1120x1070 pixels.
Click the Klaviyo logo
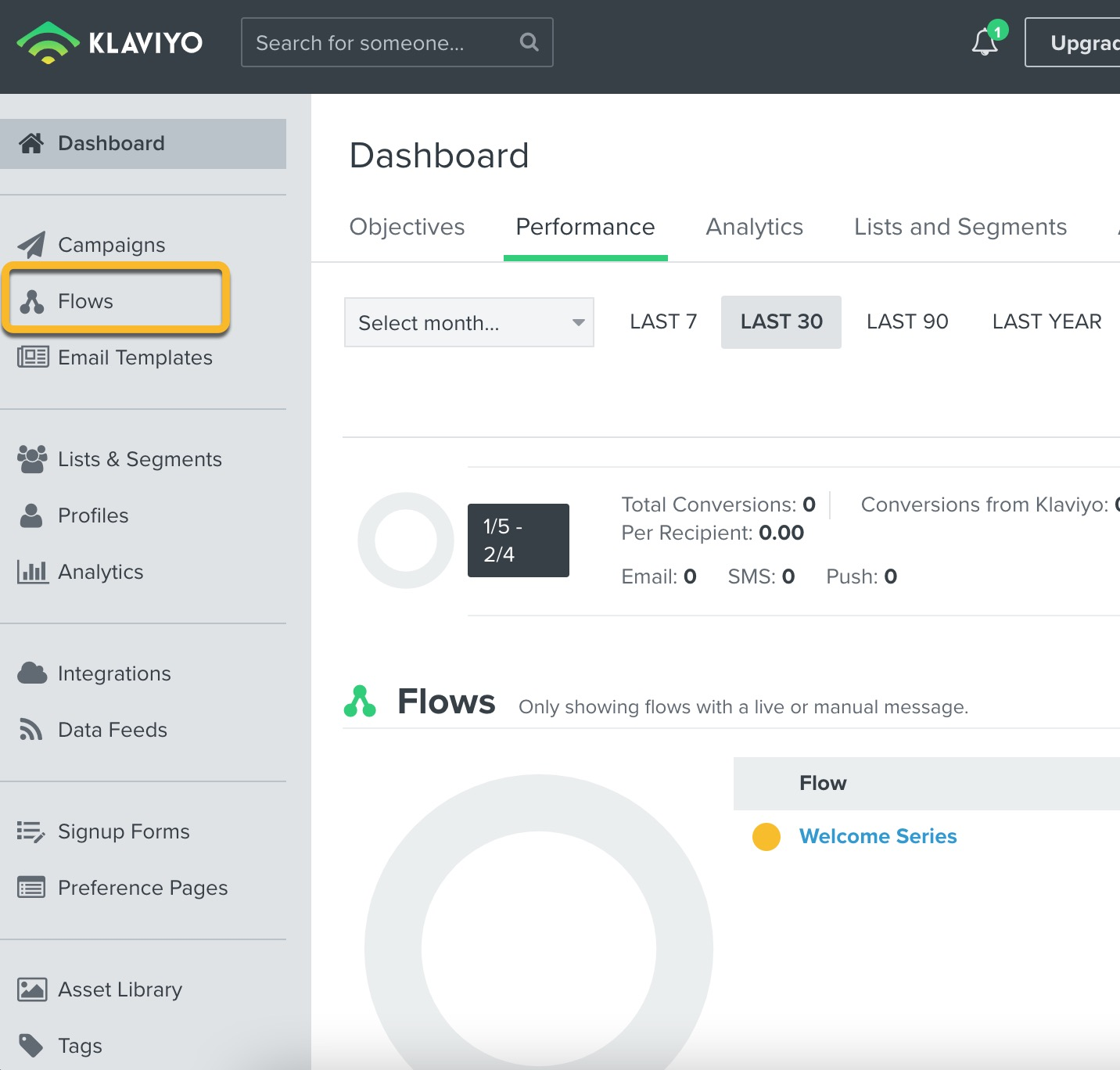click(x=109, y=42)
